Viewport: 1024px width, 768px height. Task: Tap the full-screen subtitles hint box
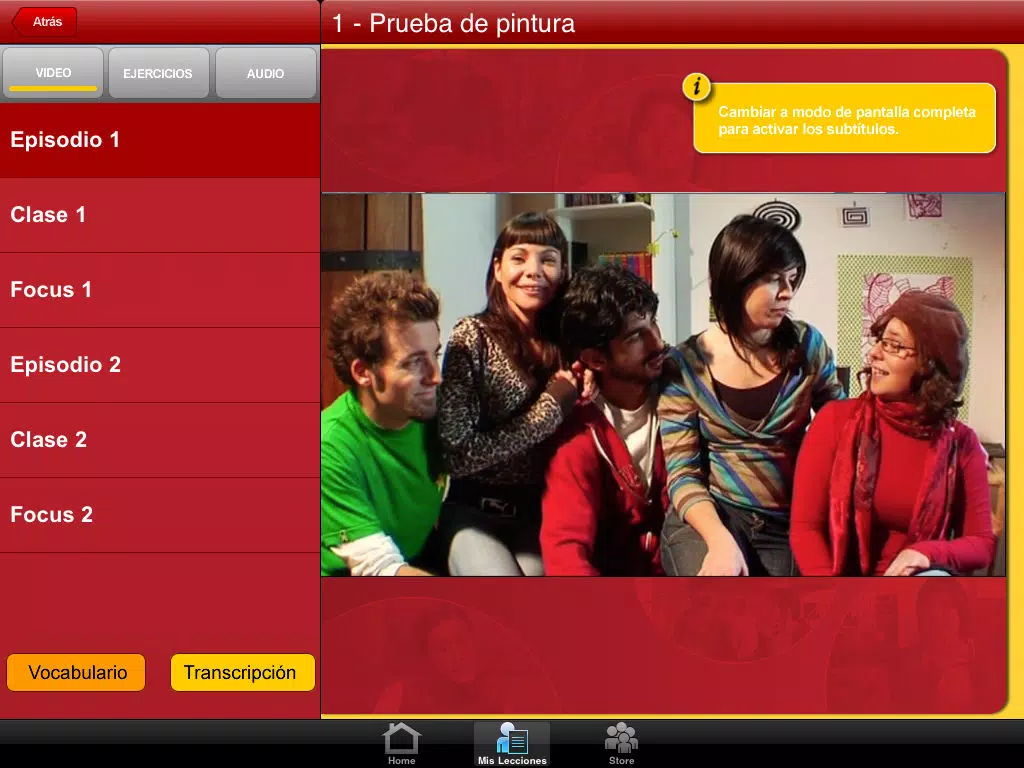pos(845,118)
